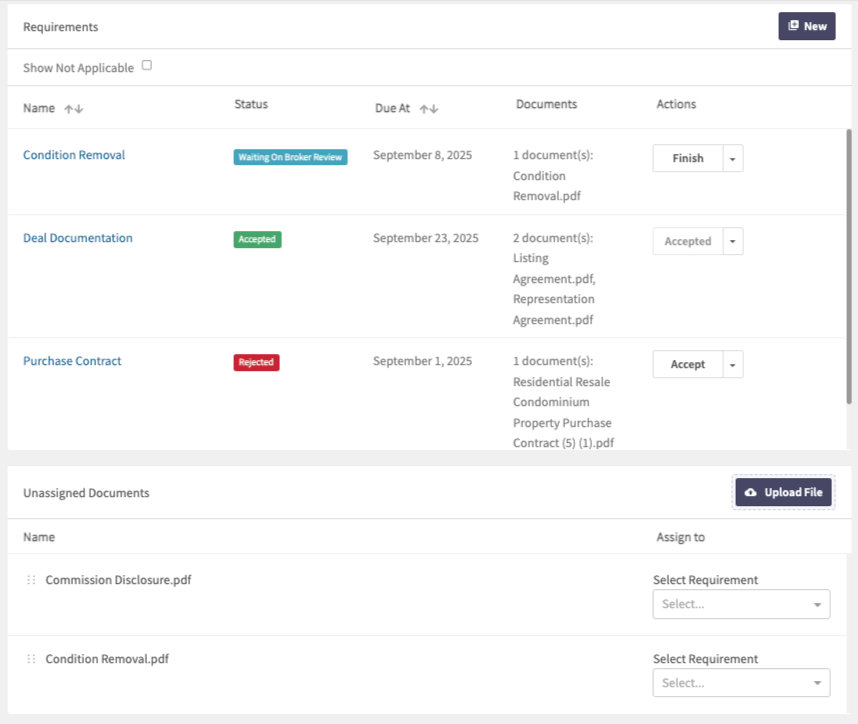Grab drag handle for Commission Disclosure.pdf
Image resolution: width=858 pixels, height=724 pixels.
31,580
